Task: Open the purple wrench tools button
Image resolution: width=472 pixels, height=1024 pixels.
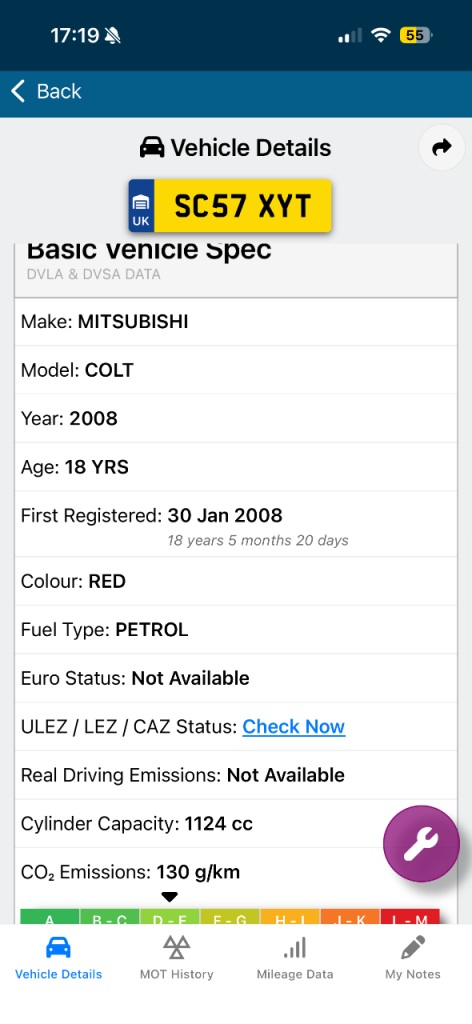Action: tap(421, 843)
